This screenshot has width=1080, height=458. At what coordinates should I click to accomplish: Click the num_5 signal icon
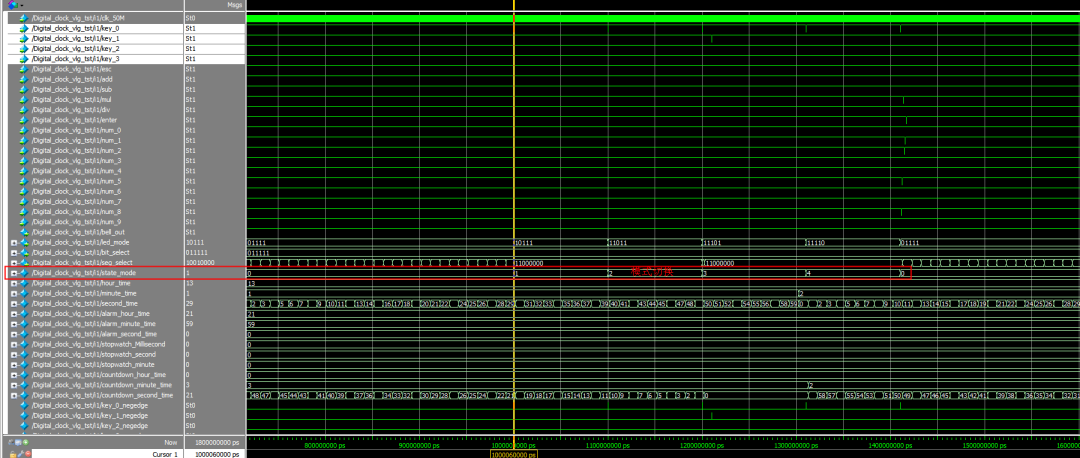tap(24, 181)
